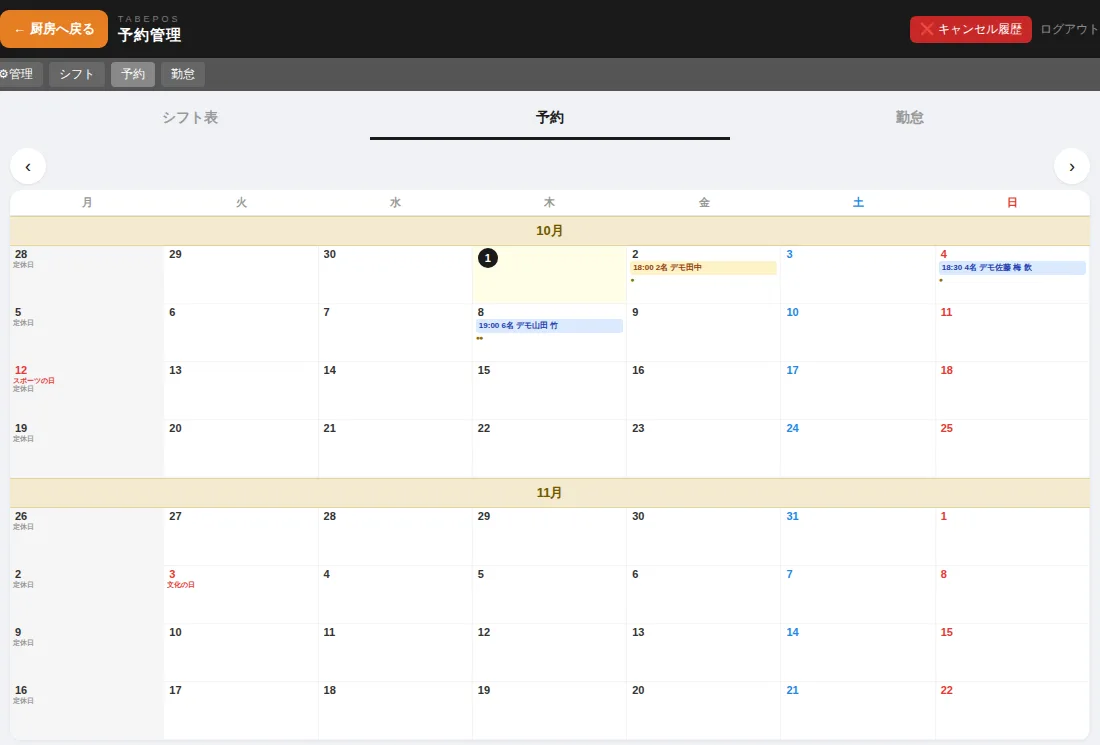Click the 11月 month header
The width and height of the screenshot is (1100, 745).
coord(550,492)
